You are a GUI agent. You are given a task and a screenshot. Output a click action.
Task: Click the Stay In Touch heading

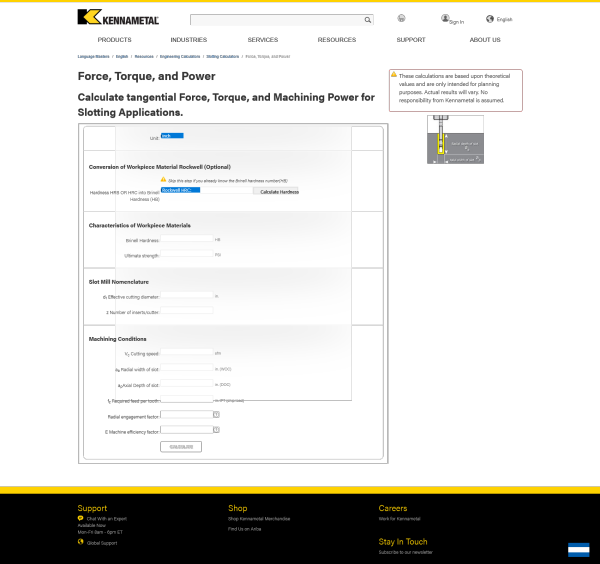click(x=403, y=542)
